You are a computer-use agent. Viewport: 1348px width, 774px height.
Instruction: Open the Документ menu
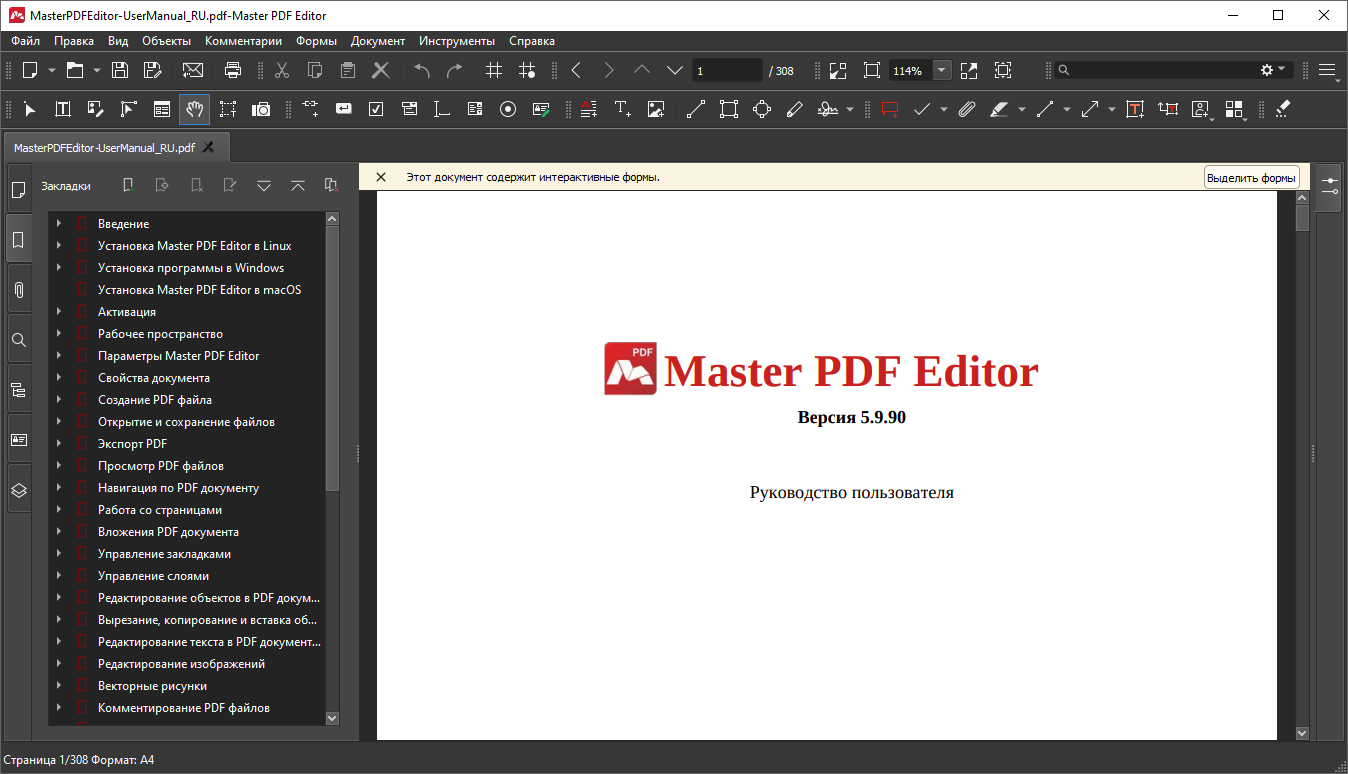[377, 41]
